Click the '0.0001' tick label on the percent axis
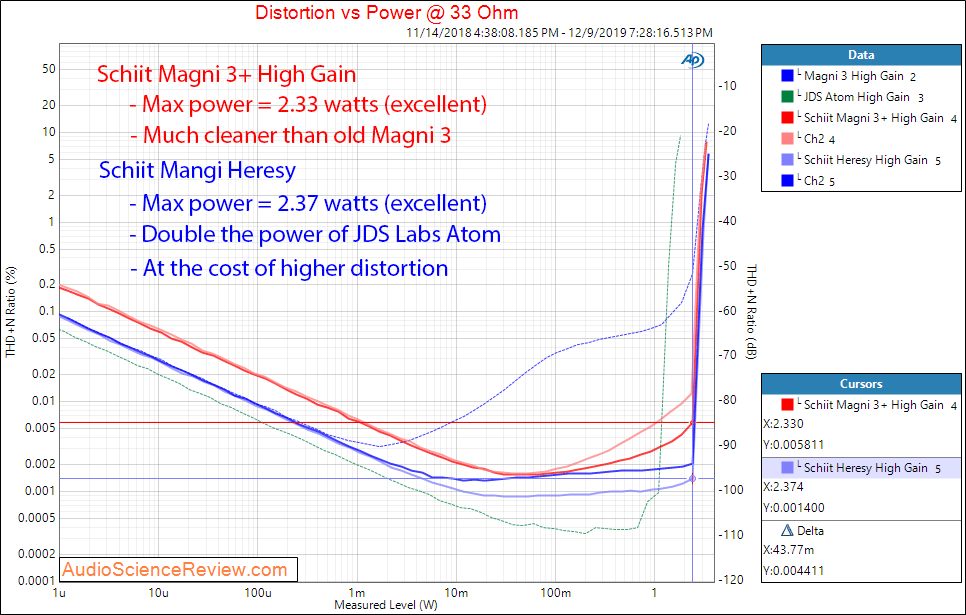 [37, 580]
